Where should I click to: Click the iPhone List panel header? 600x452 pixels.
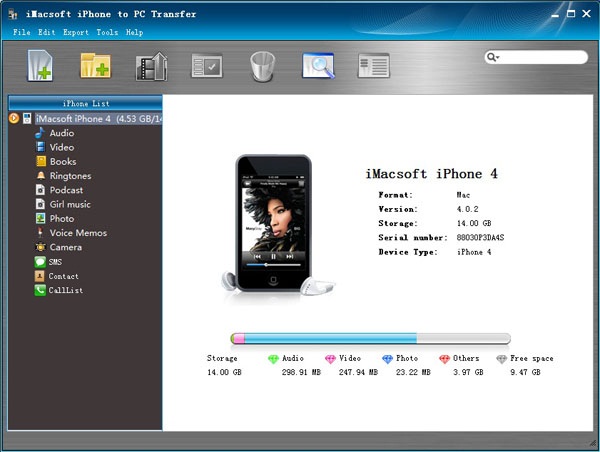click(x=84, y=103)
